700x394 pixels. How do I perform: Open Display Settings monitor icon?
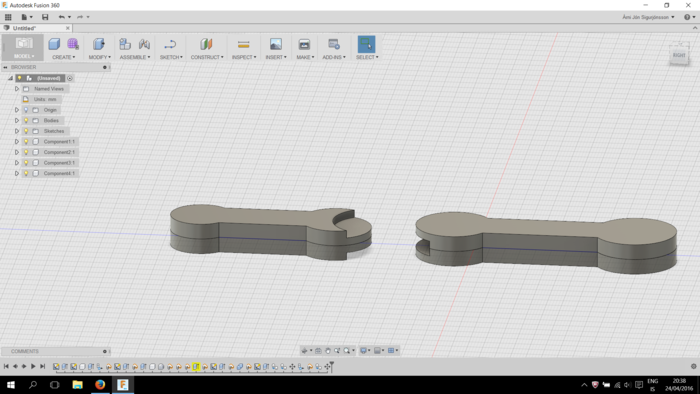(x=363, y=351)
